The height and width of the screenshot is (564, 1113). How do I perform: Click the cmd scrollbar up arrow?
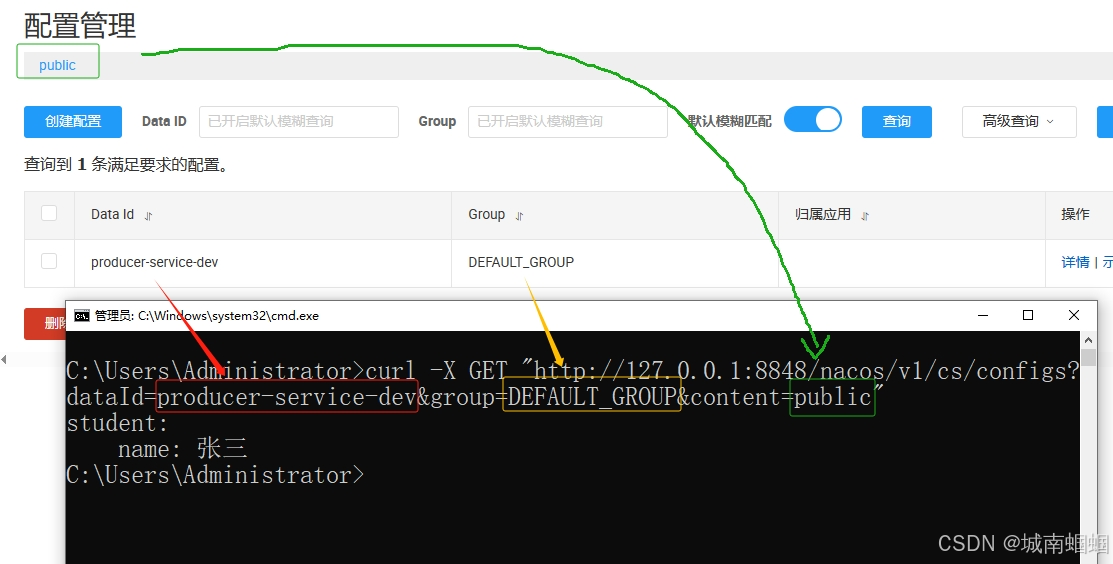point(1088,341)
